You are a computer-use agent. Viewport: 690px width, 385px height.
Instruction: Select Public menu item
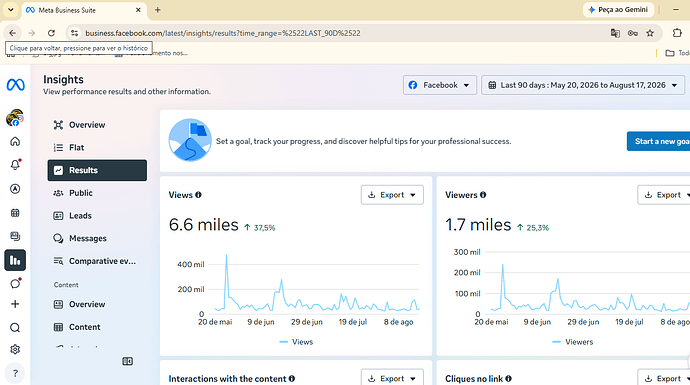[x=97, y=193]
